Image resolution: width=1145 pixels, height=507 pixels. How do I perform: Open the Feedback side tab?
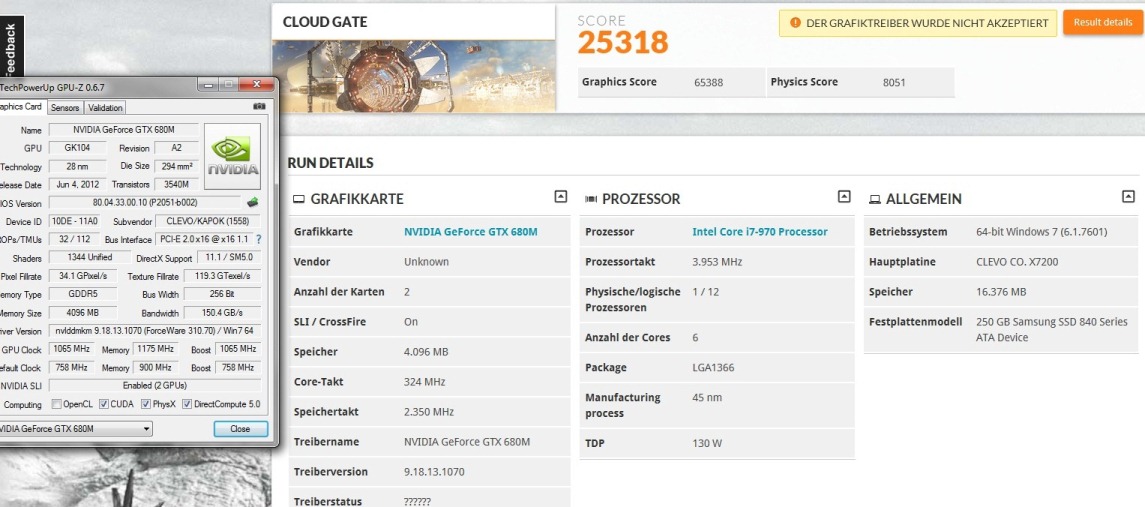point(10,47)
